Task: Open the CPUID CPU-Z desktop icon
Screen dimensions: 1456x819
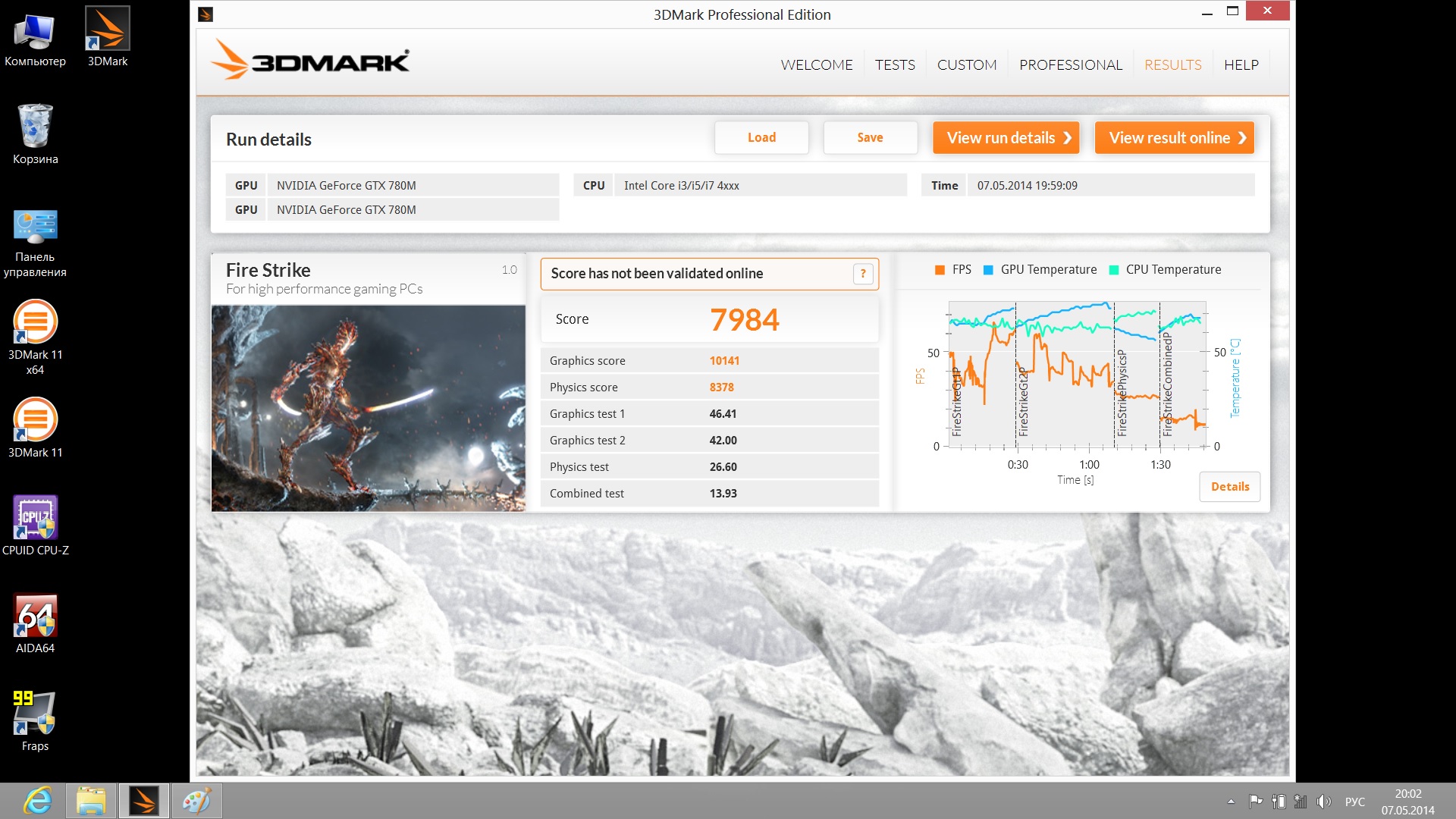Action: pos(35,526)
